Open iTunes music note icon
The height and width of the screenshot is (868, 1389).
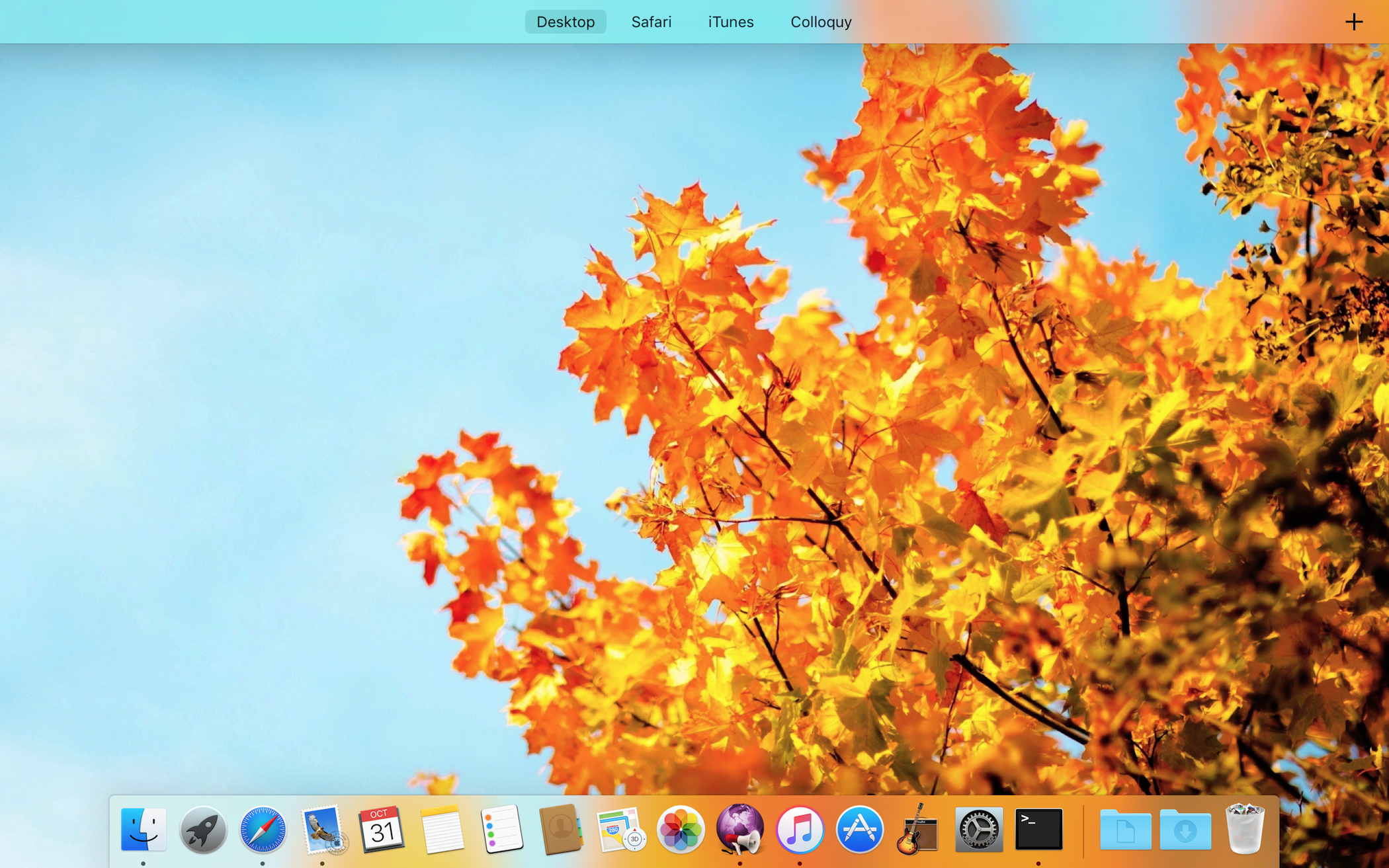tap(800, 829)
